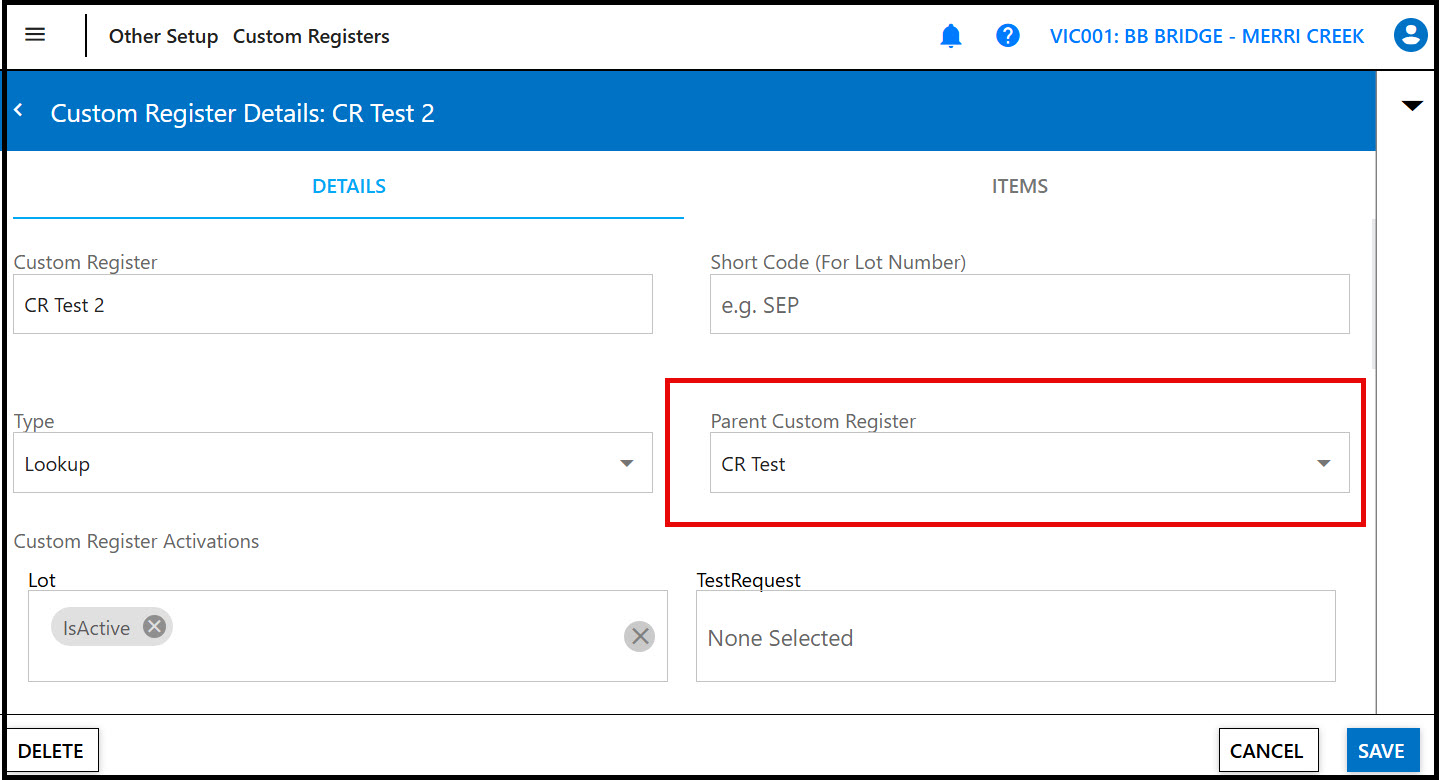
Task: Focus the Short Code input field
Action: tap(1029, 305)
